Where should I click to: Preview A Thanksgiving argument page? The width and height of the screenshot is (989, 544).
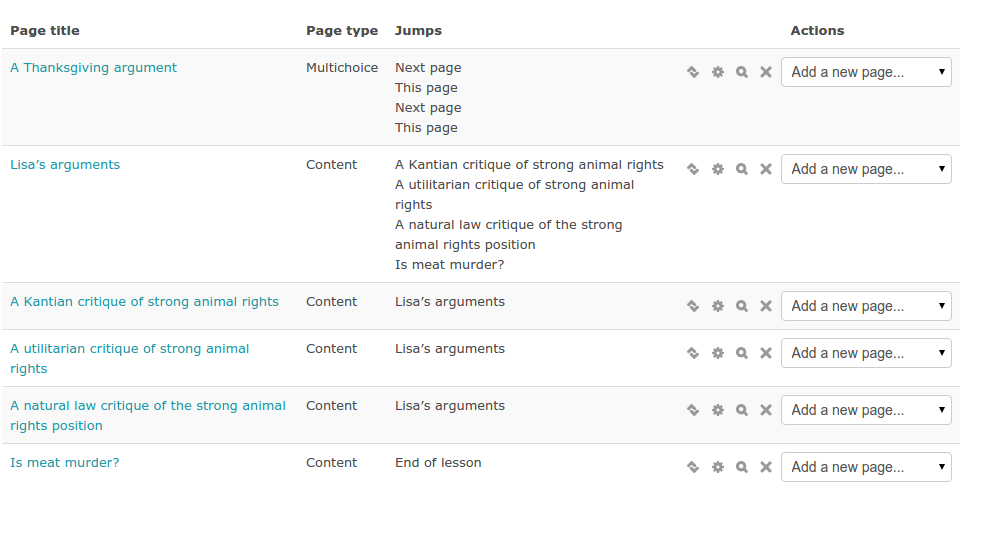click(742, 72)
